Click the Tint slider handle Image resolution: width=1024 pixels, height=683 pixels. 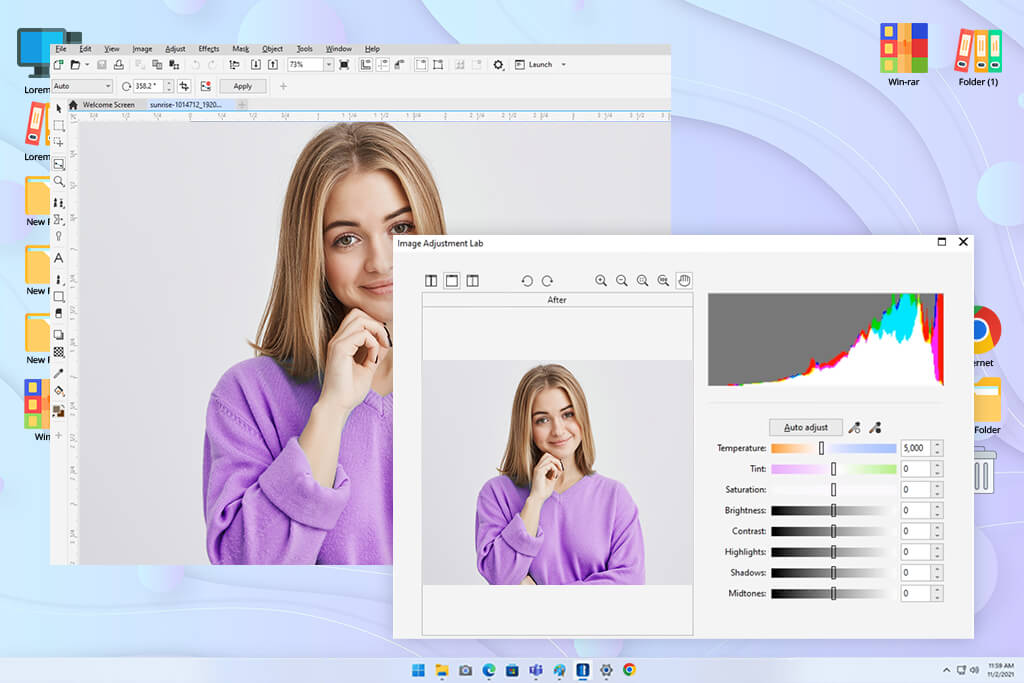click(x=833, y=469)
